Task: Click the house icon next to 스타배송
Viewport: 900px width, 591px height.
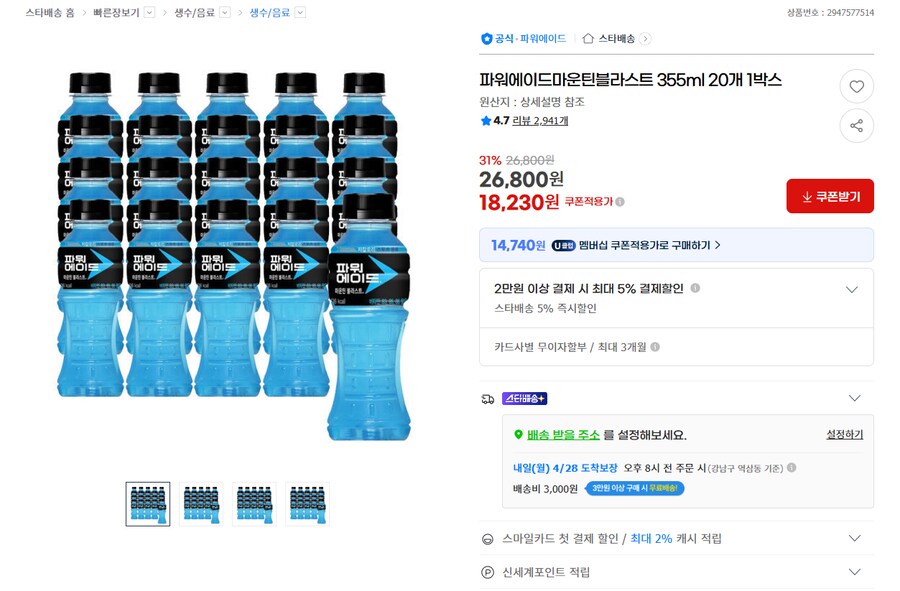Action: point(588,37)
